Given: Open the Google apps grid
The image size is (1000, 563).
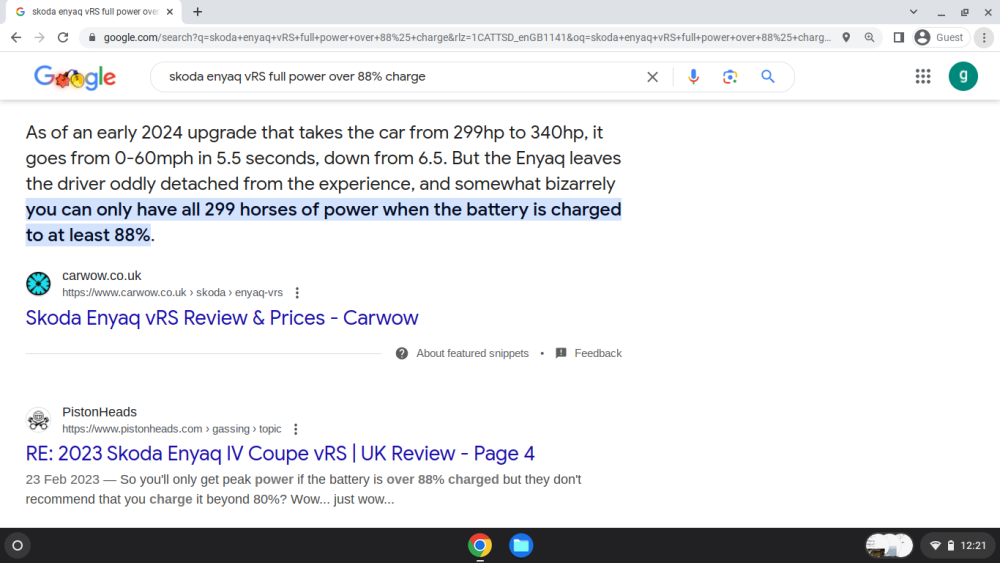Looking at the screenshot, I should point(923,77).
